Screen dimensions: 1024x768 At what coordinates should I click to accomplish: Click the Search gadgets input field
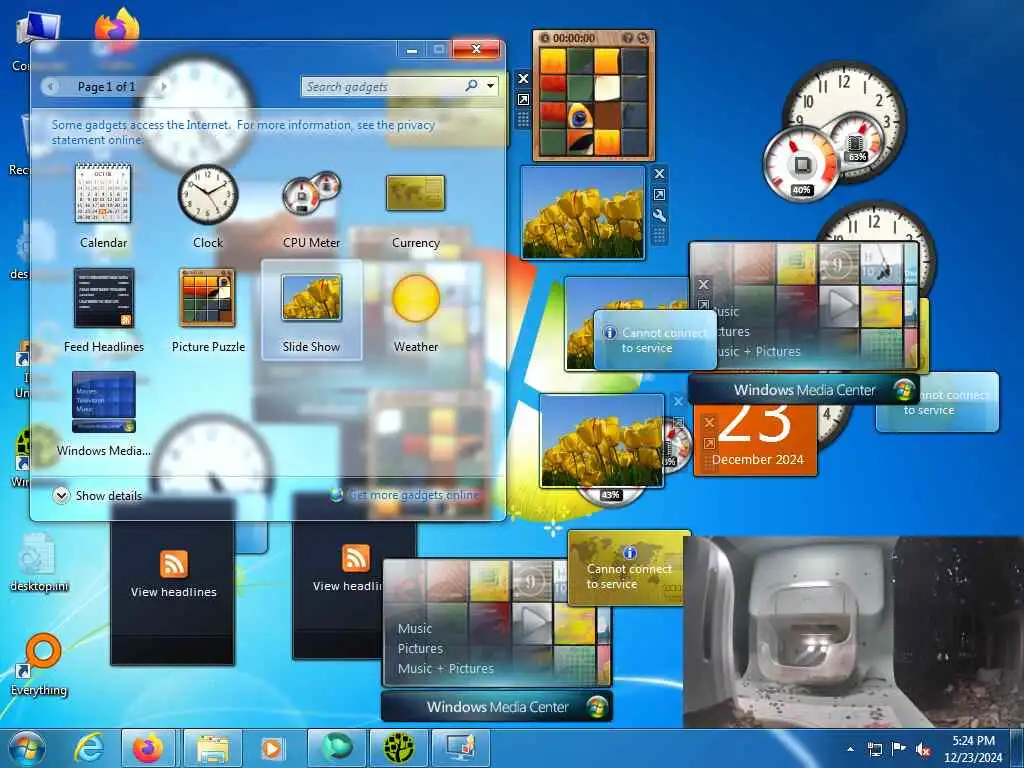click(x=382, y=86)
